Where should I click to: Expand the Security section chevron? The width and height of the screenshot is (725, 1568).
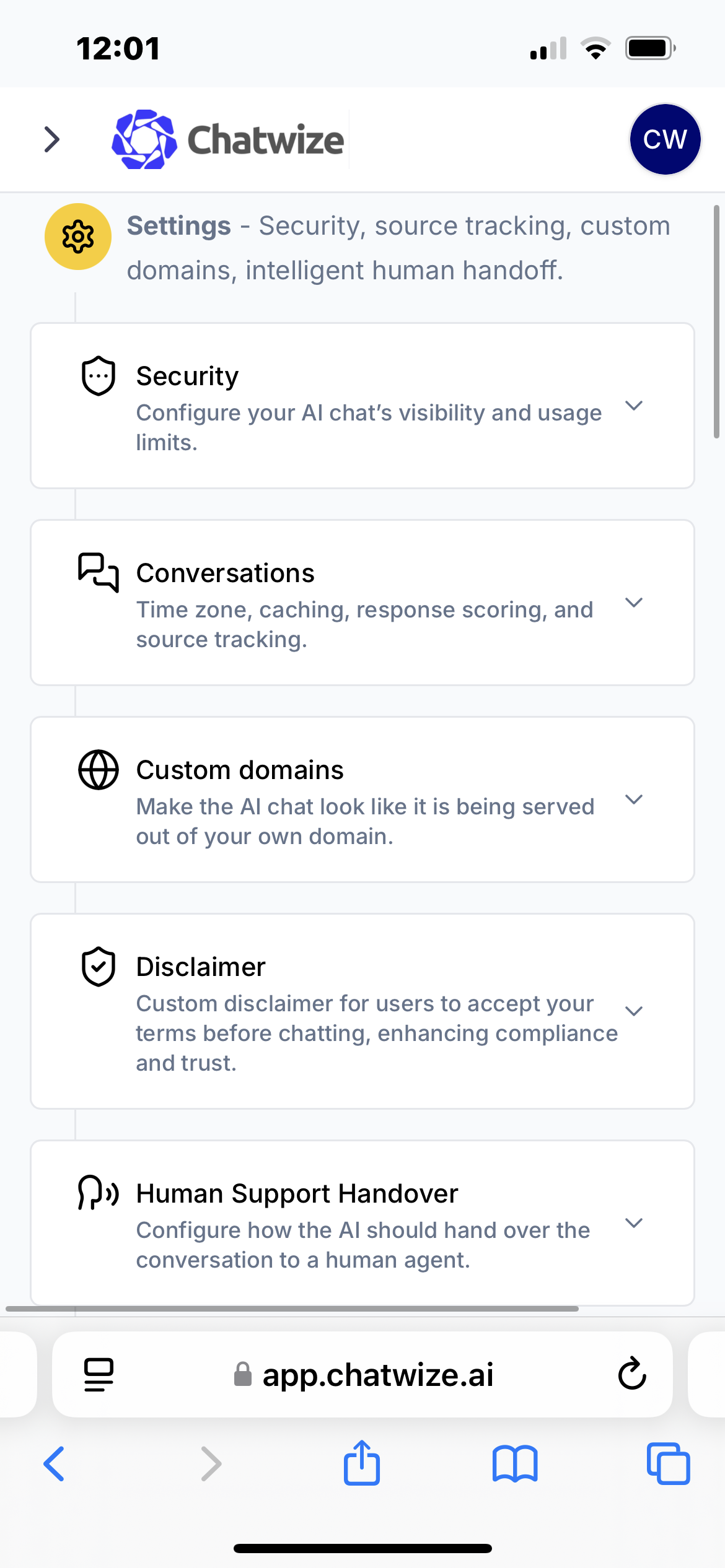click(634, 406)
